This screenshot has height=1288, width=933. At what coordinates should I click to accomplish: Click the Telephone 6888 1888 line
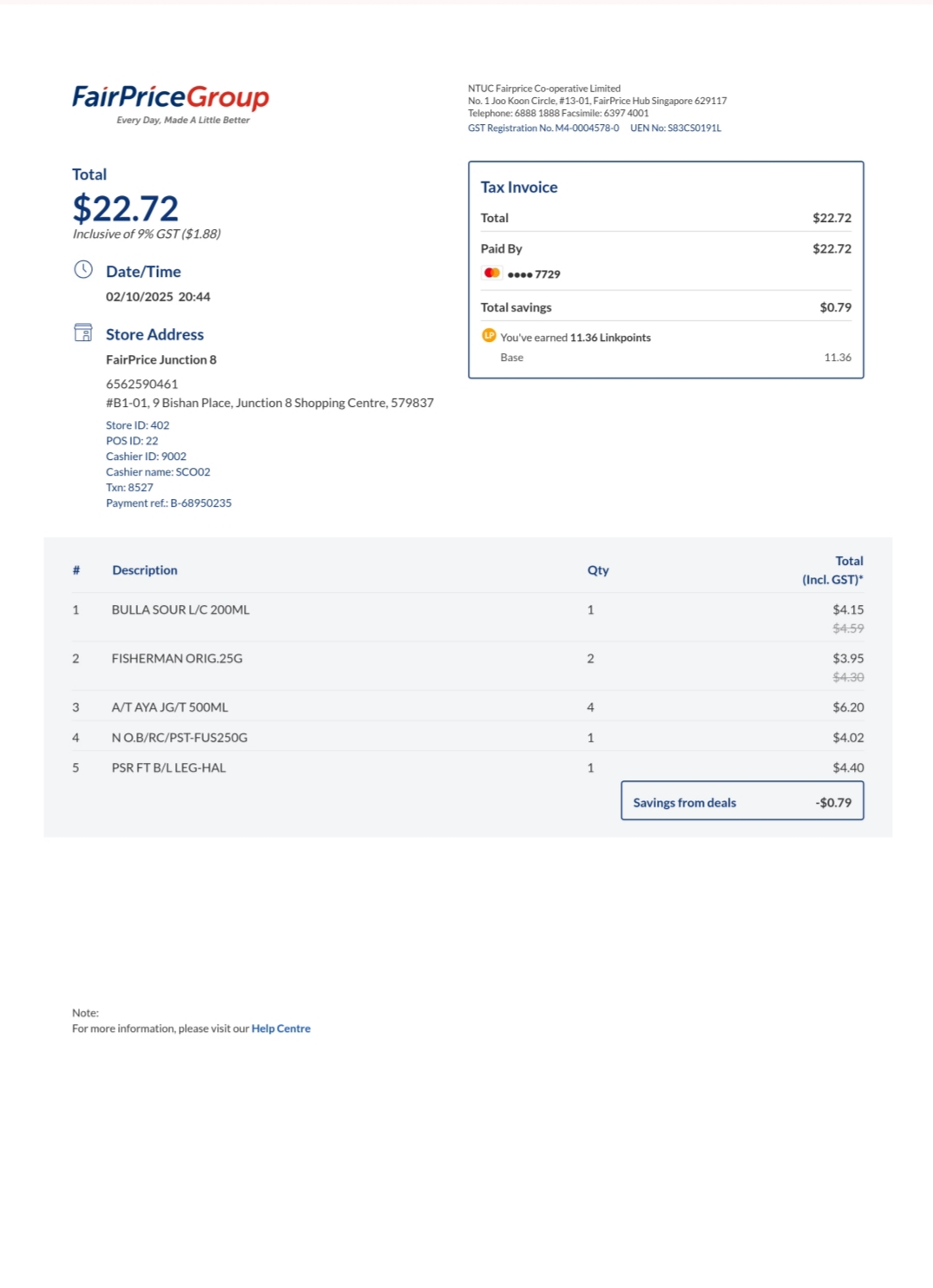[558, 113]
